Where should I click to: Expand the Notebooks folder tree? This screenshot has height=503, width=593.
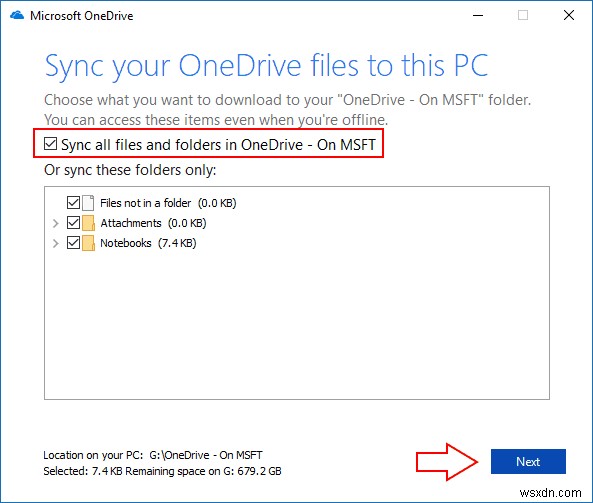[x=56, y=243]
